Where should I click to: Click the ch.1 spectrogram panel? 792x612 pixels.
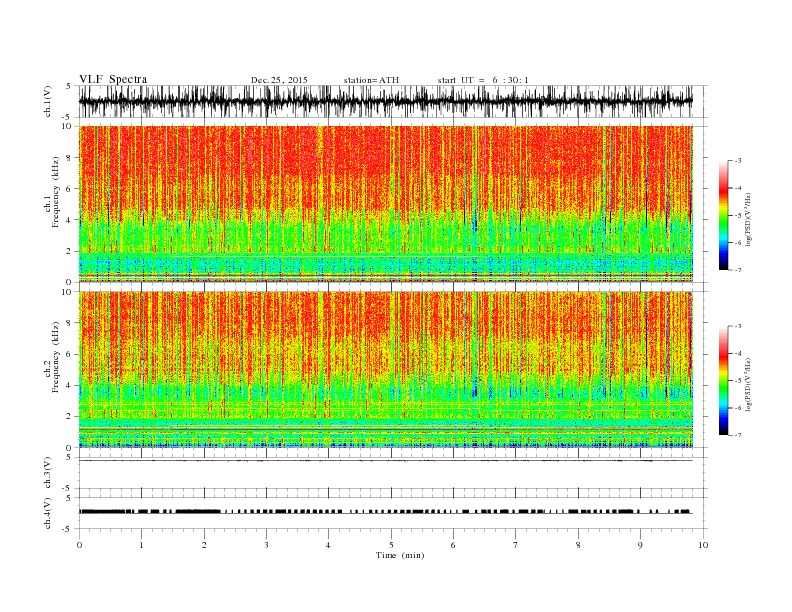pos(386,204)
